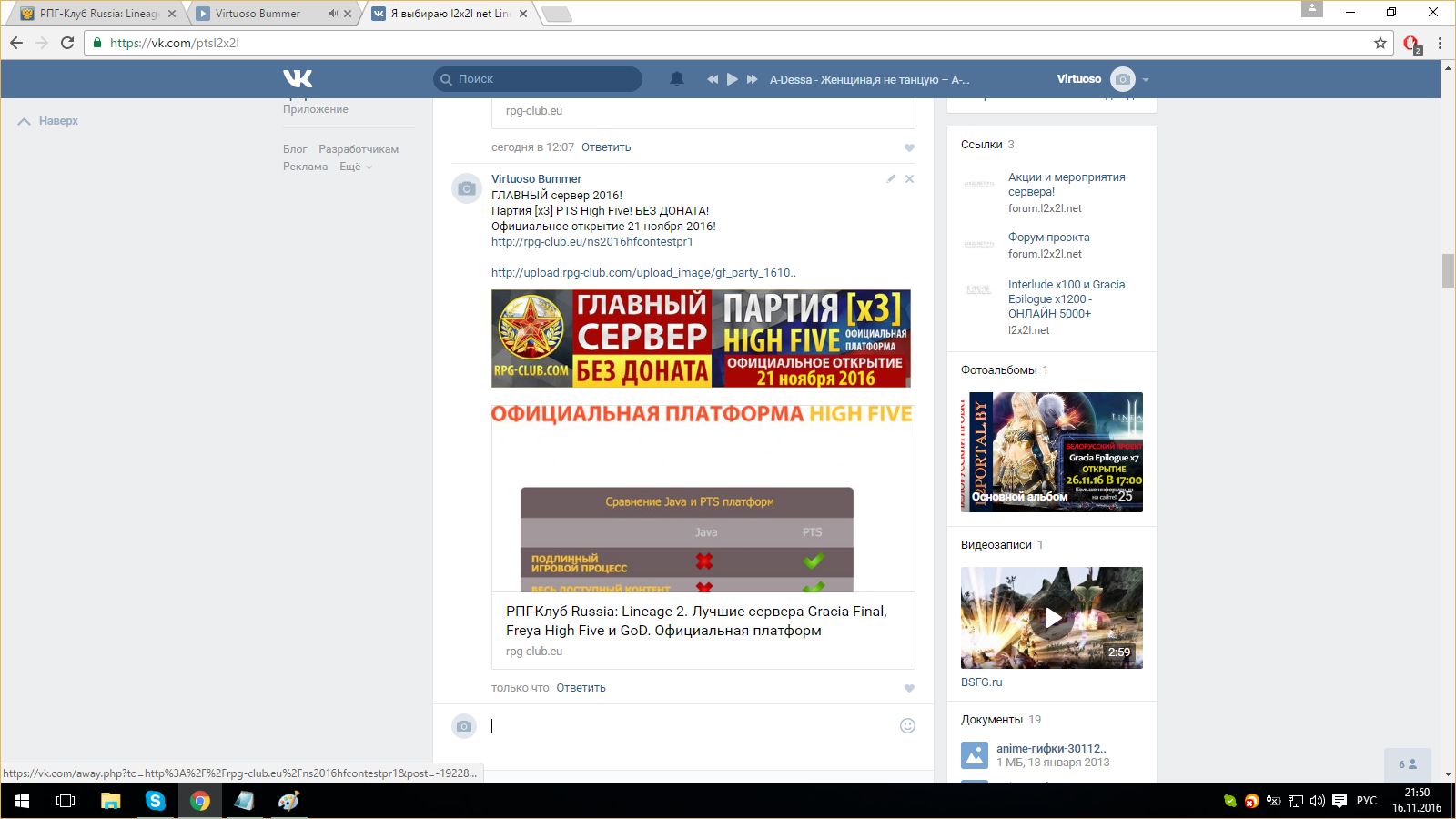Open the Форум проэкта link
This screenshot has width=1456, height=819.
tap(1048, 238)
